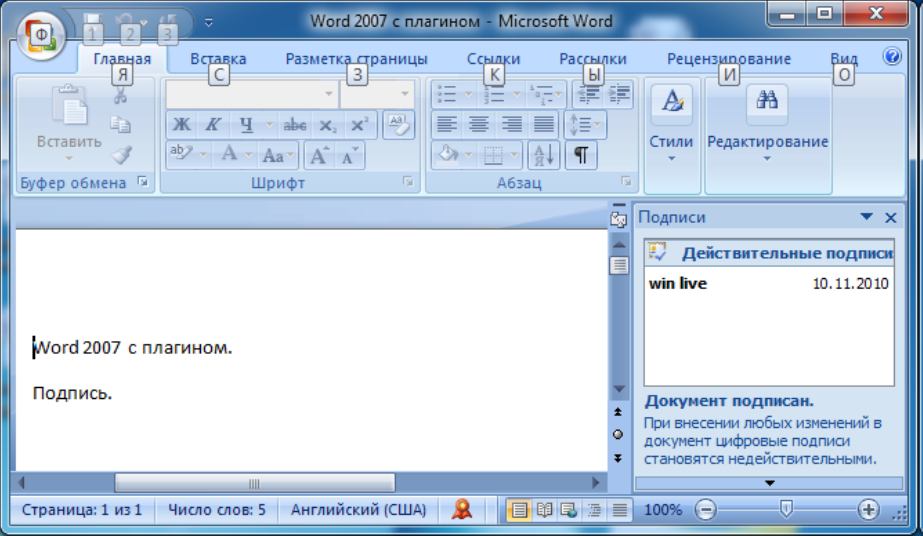The width and height of the screenshot is (923, 536).
Task: Click the Paste (Вставить) clipboard icon
Action: pos(69,106)
